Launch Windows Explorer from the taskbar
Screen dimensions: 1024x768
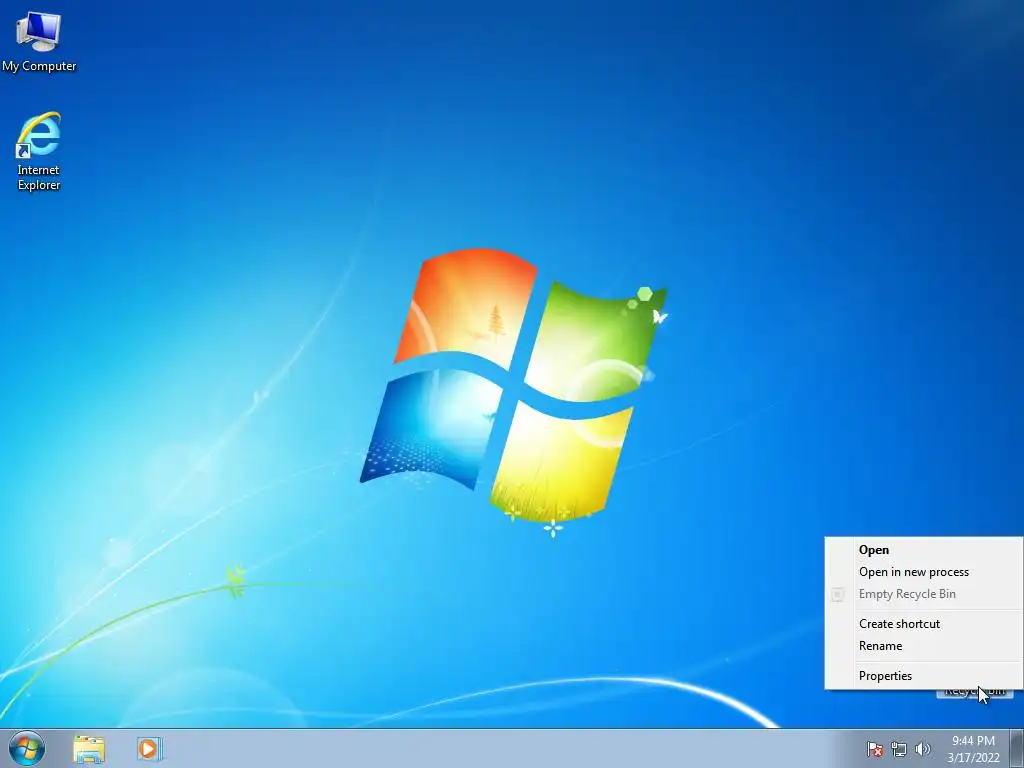[89, 749]
